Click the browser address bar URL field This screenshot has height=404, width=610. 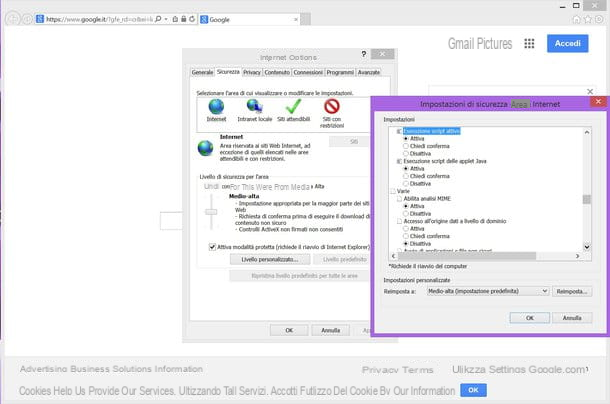[x=99, y=19]
